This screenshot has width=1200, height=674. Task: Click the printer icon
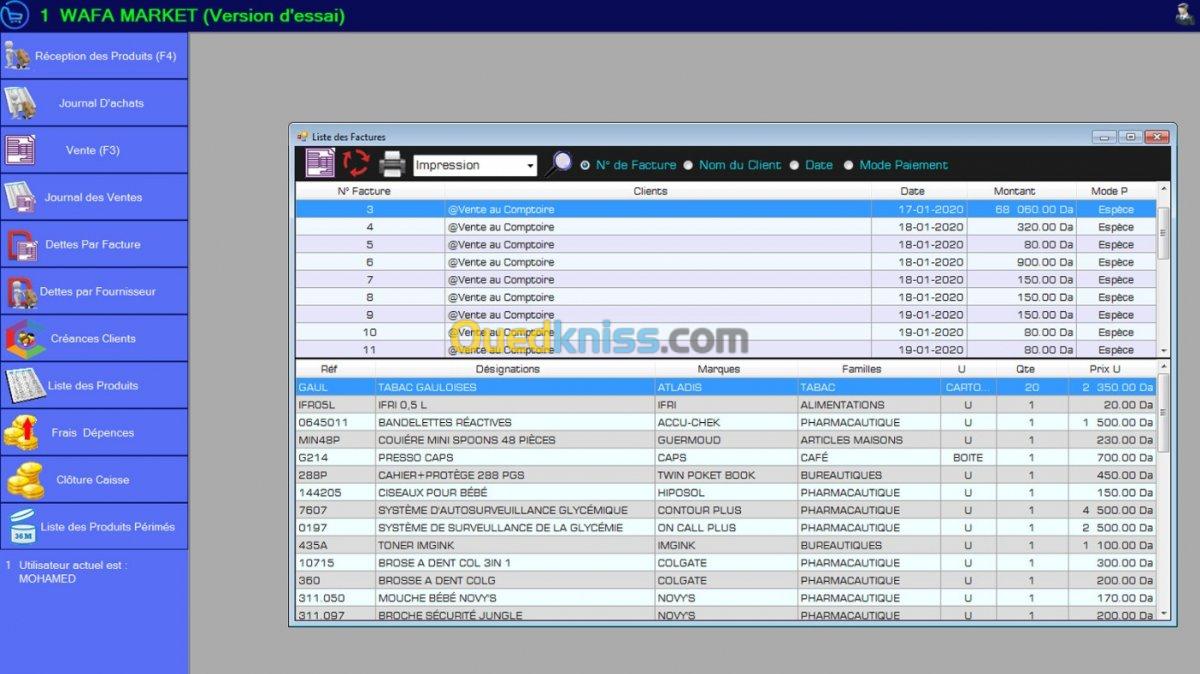392,164
